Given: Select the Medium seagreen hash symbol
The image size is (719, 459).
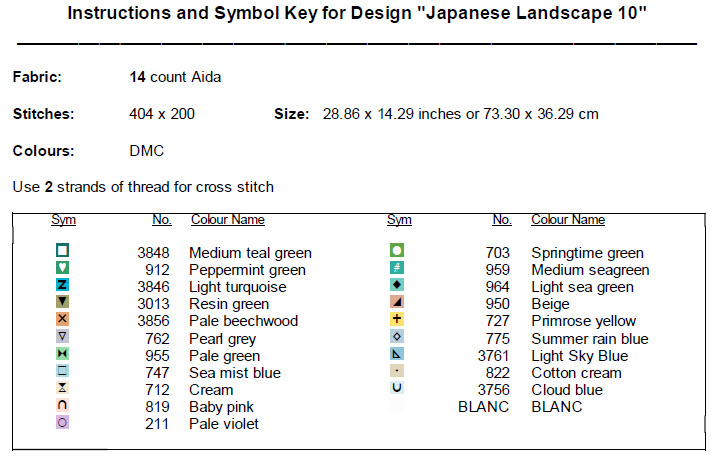Looking at the screenshot, I should pos(397,268).
